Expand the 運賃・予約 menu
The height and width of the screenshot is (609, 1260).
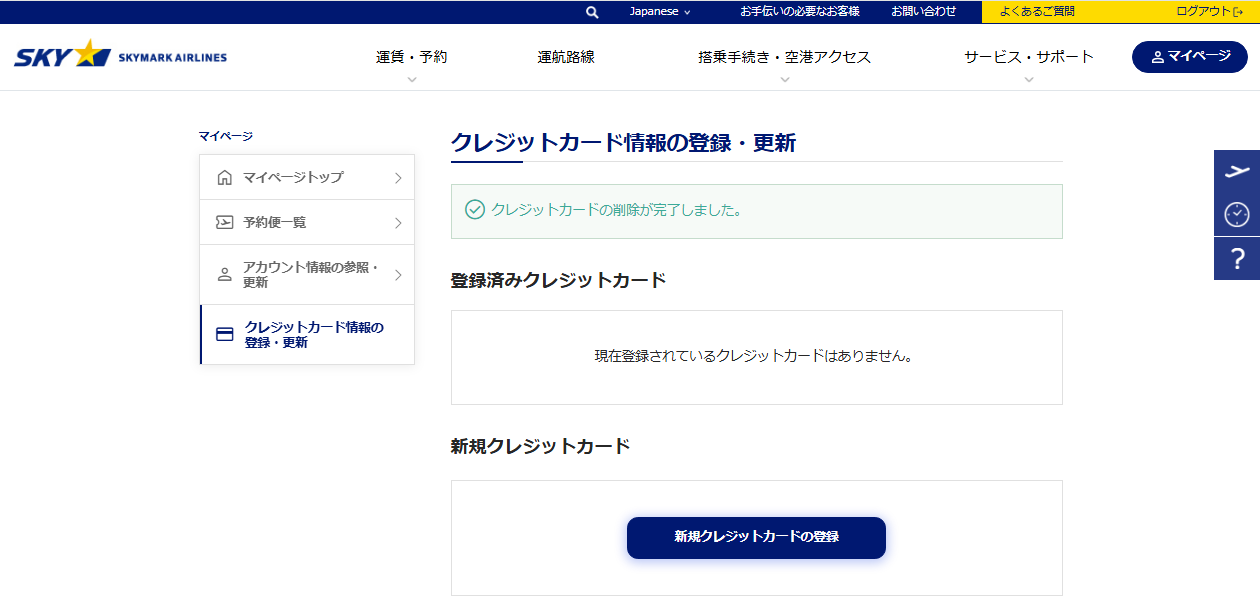412,58
